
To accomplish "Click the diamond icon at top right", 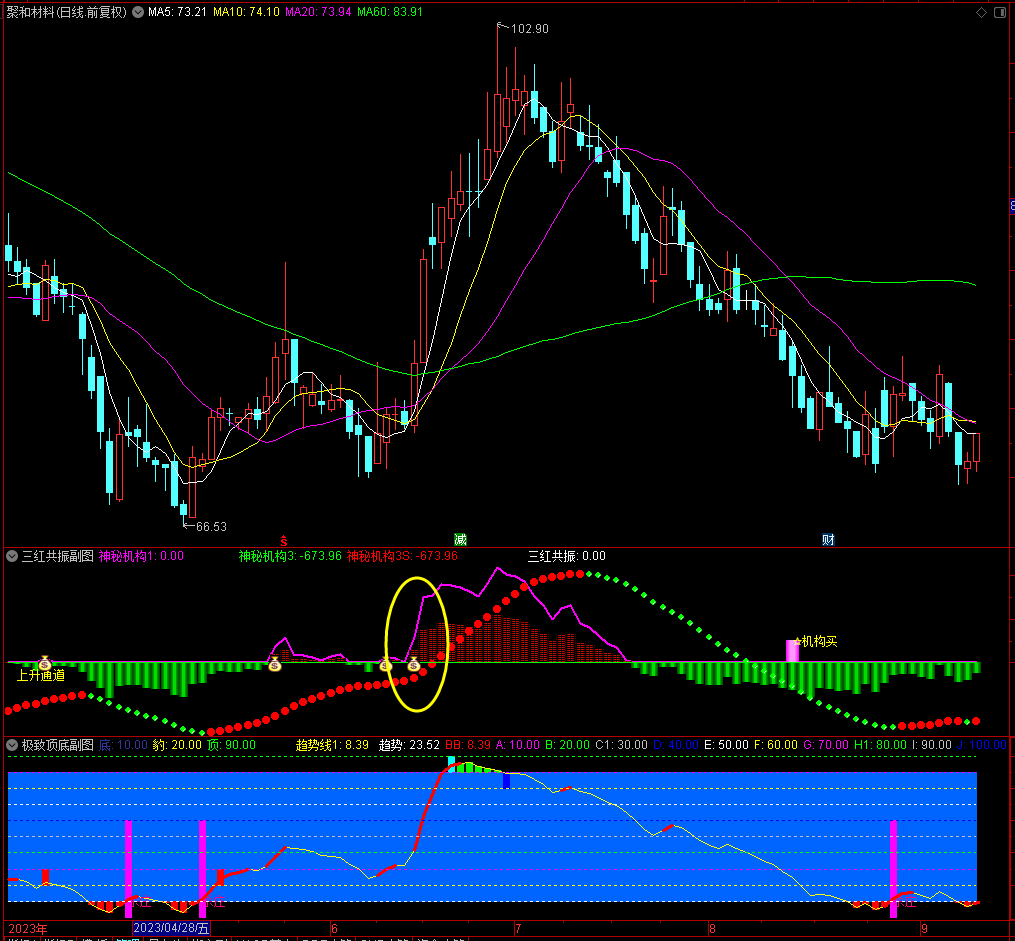I will (x=981, y=12).
